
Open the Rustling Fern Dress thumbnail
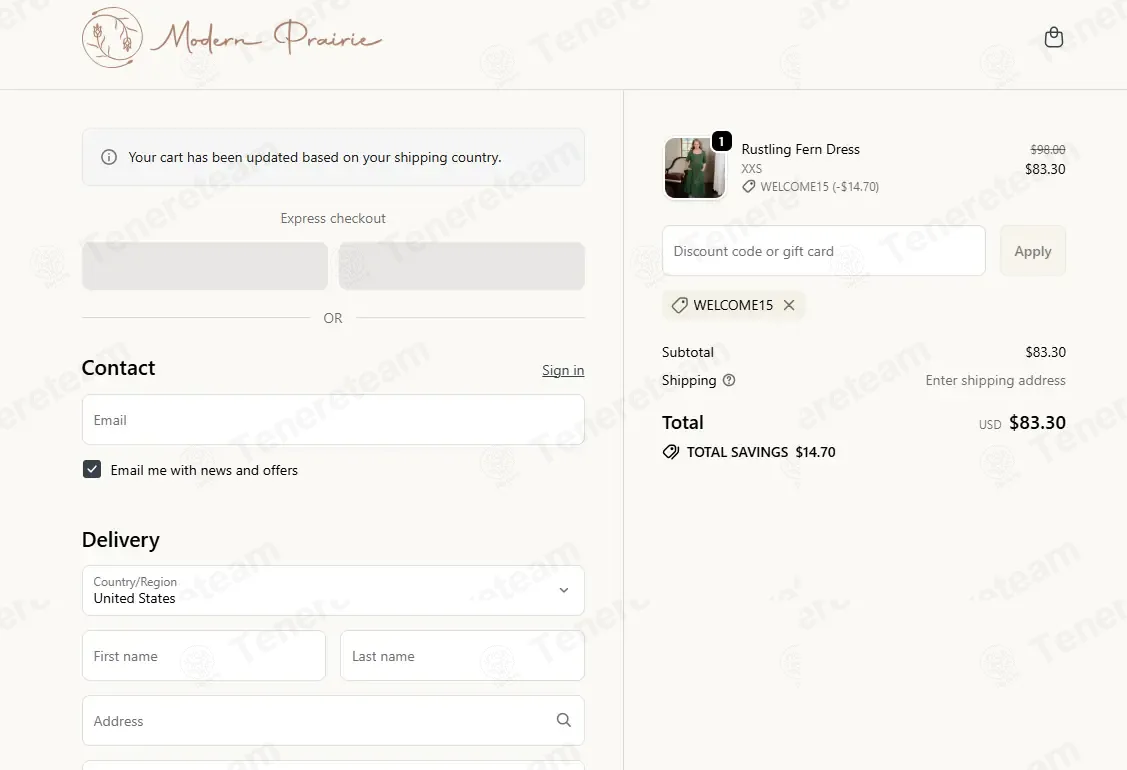(694, 168)
